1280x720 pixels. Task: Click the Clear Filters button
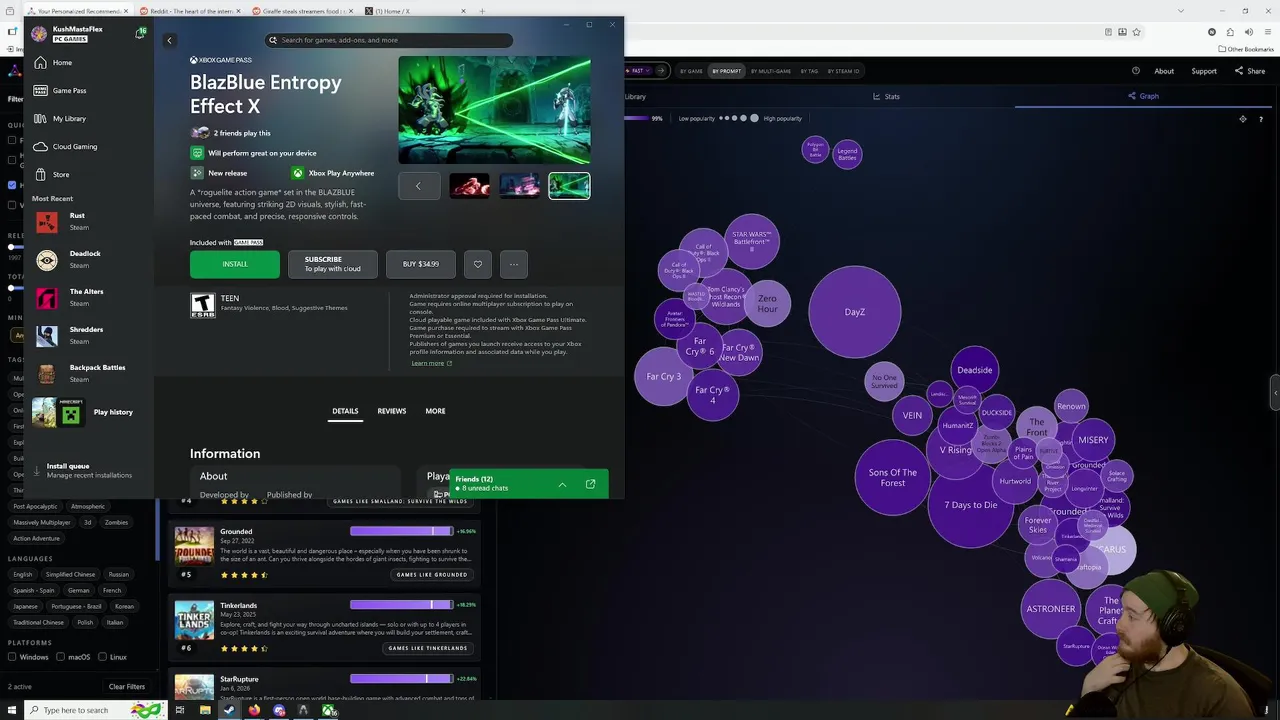pos(127,687)
